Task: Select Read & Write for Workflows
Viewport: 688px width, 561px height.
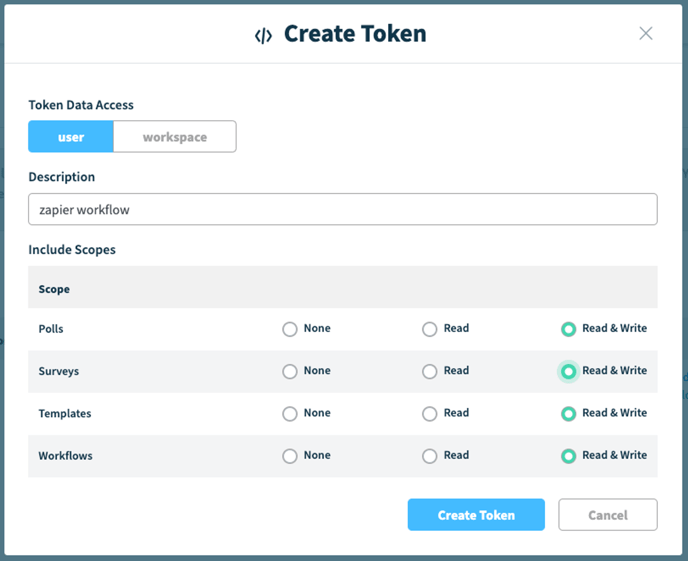Action: coord(569,456)
